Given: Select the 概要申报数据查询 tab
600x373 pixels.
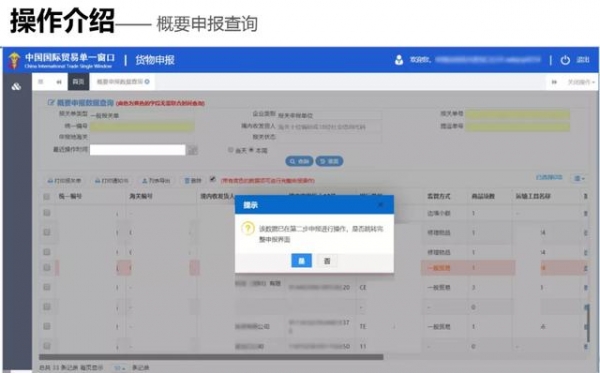Looking at the screenshot, I should coord(120,82).
